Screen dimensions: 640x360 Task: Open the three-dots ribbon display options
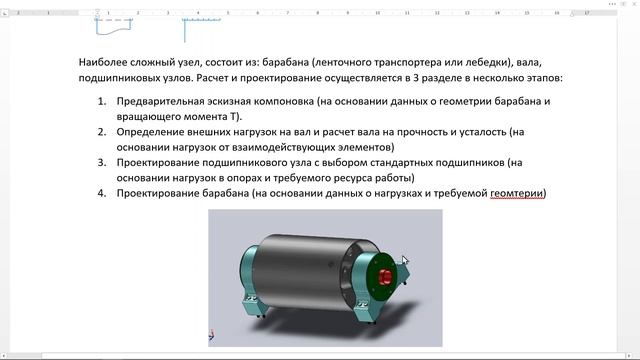[612, 4]
